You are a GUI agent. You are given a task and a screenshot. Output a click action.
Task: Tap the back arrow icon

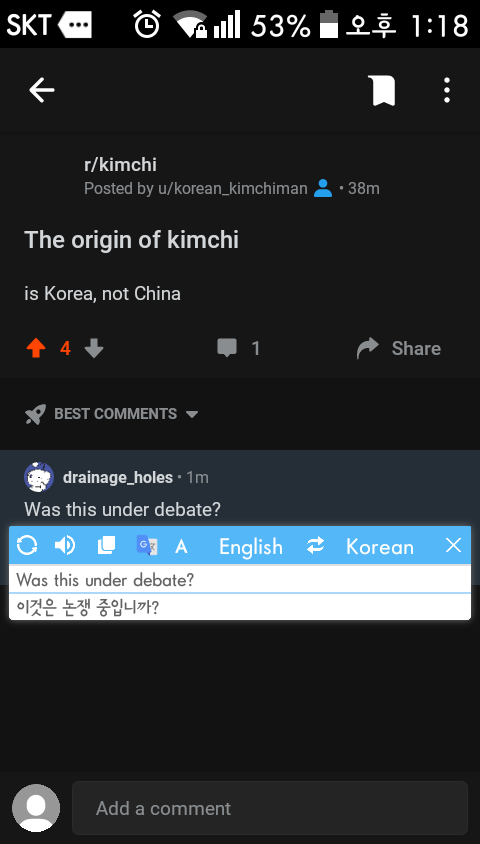pyautogui.click(x=41, y=90)
